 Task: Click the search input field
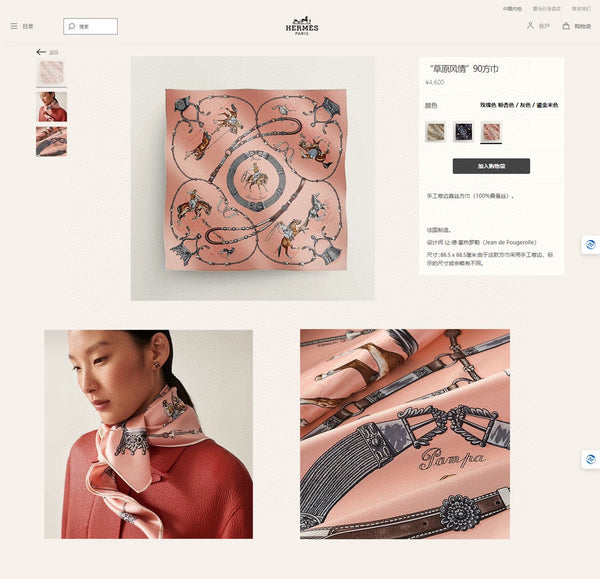point(90,26)
